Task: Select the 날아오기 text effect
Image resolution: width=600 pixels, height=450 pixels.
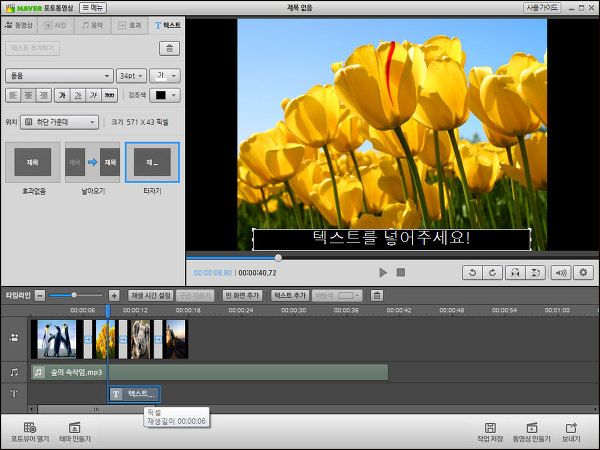Action: [x=93, y=162]
